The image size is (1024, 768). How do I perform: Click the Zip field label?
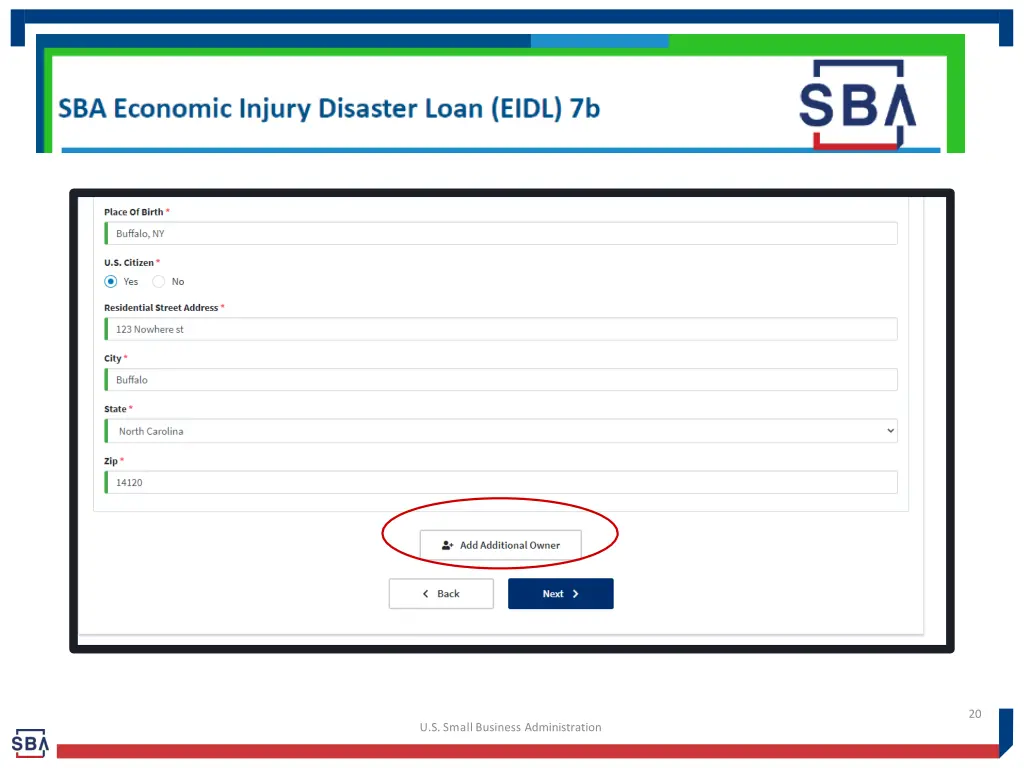110,461
